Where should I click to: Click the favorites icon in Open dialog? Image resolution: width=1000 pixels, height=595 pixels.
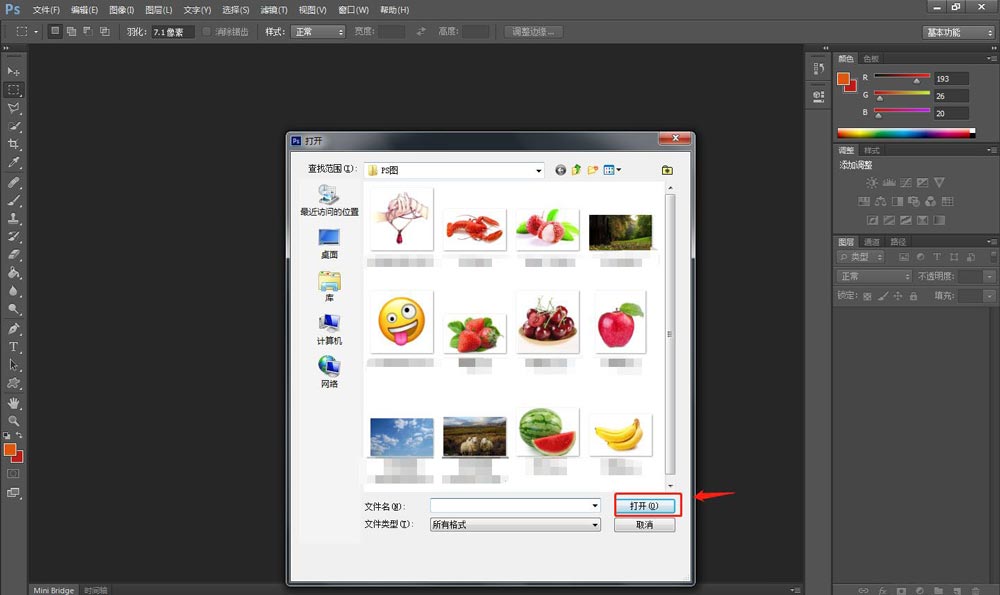pos(667,170)
